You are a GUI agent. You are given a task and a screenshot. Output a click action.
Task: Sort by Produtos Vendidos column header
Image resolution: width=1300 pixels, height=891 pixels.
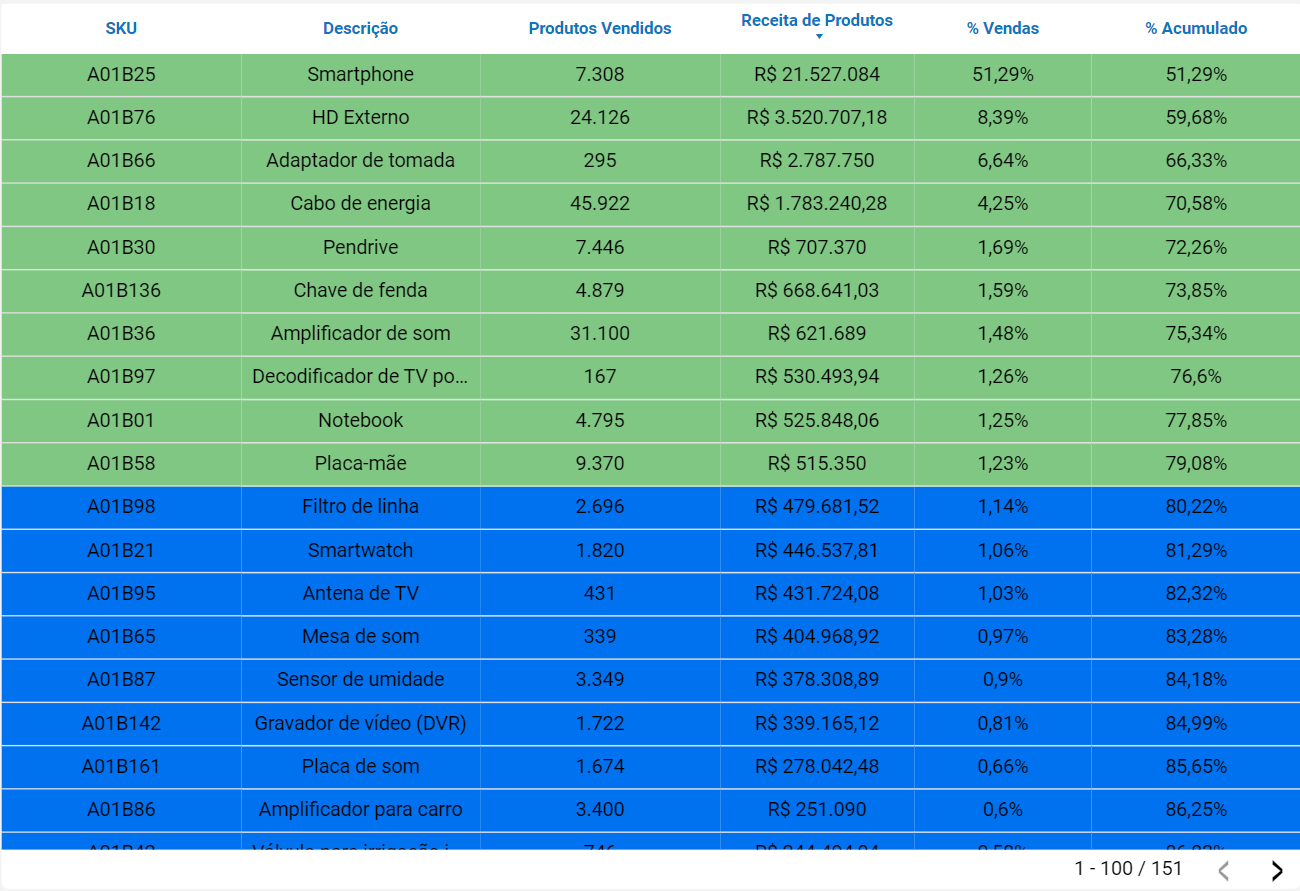600,28
